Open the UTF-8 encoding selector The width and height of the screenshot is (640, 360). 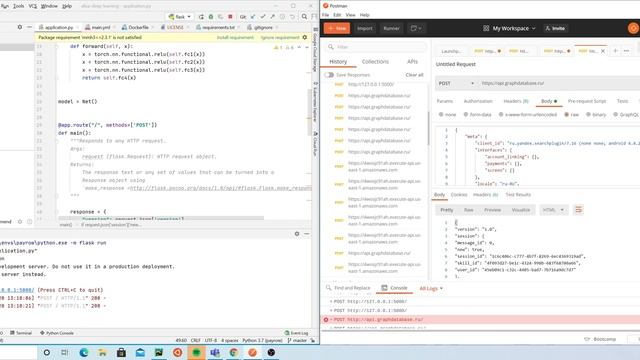pos(211,340)
